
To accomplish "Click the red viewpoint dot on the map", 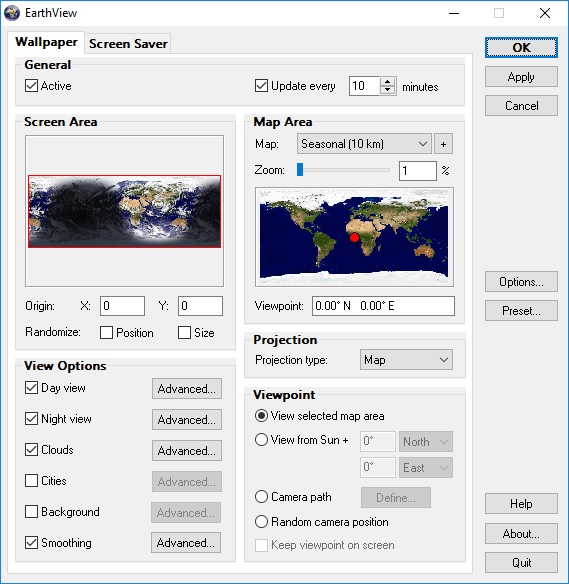I will [x=355, y=237].
